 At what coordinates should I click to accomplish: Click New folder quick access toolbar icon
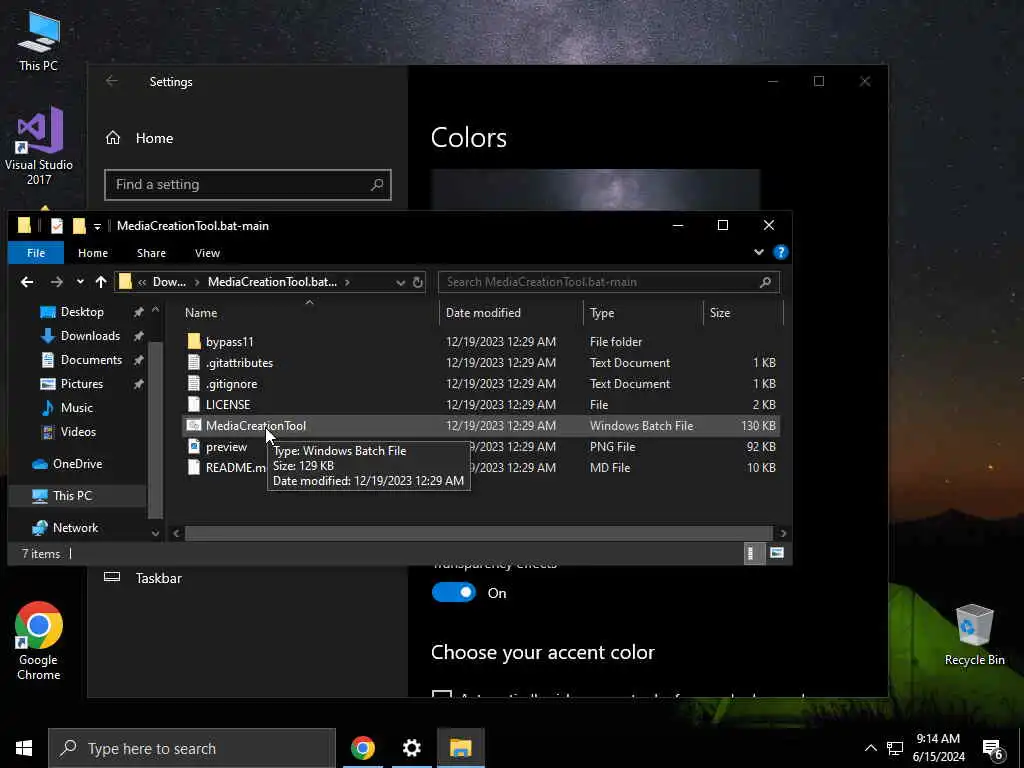point(79,226)
